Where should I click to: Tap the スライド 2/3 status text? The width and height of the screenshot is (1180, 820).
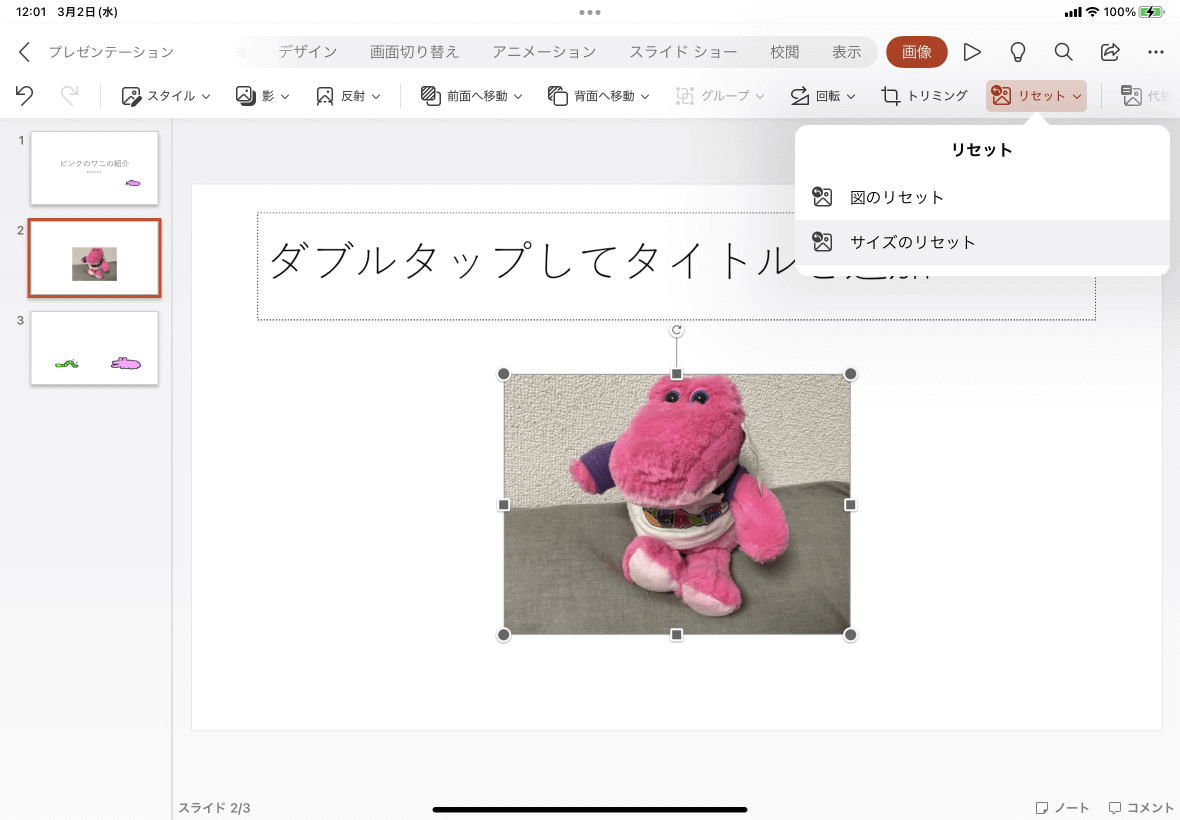(x=214, y=808)
